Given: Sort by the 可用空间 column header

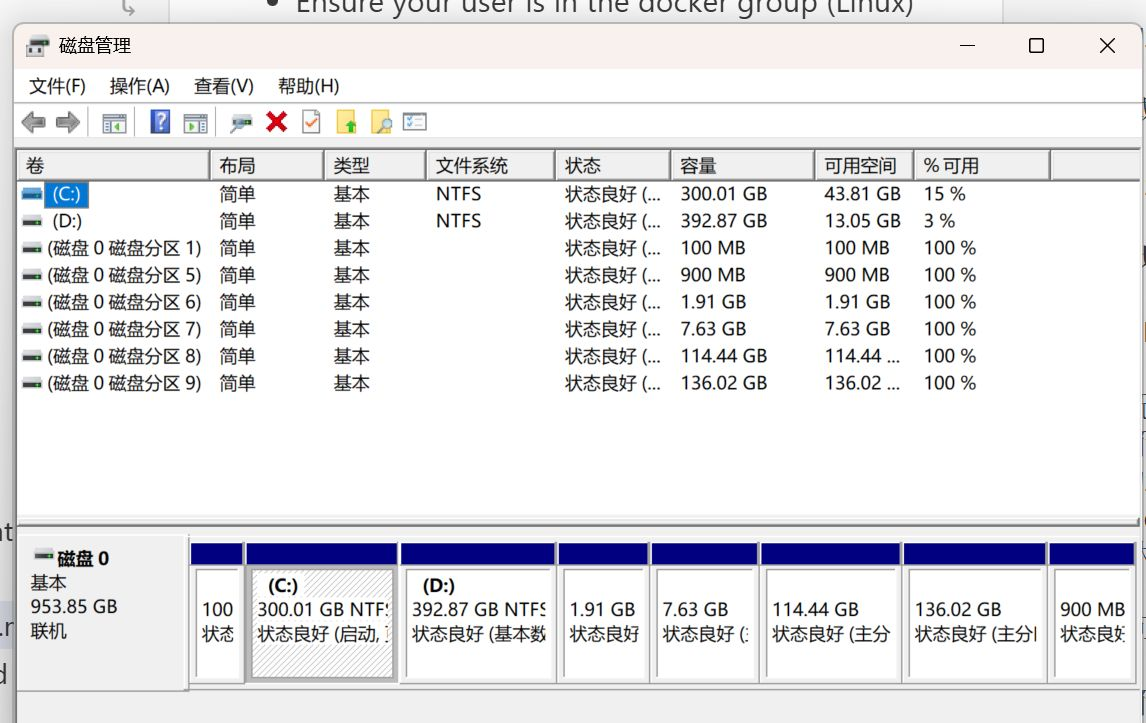Looking at the screenshot, I should 865,166.
